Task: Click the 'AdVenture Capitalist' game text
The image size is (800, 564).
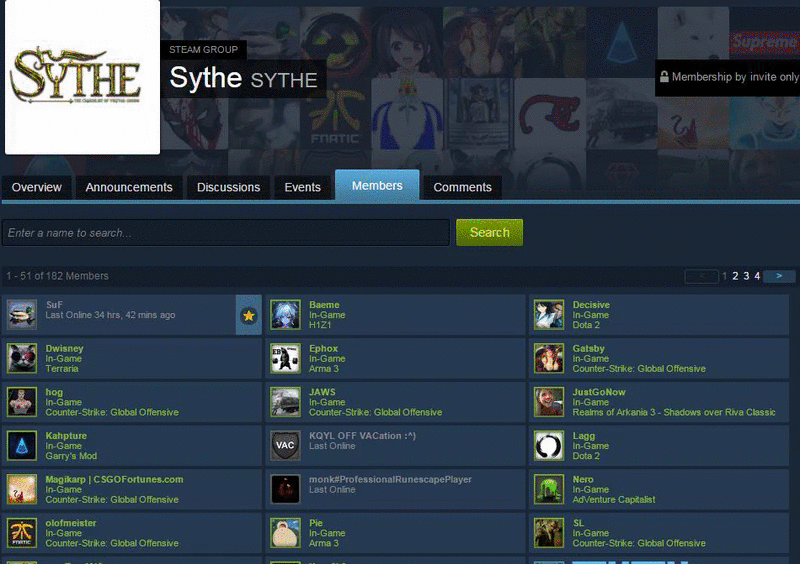Action: pyautogui.click(x=614, y=500)
